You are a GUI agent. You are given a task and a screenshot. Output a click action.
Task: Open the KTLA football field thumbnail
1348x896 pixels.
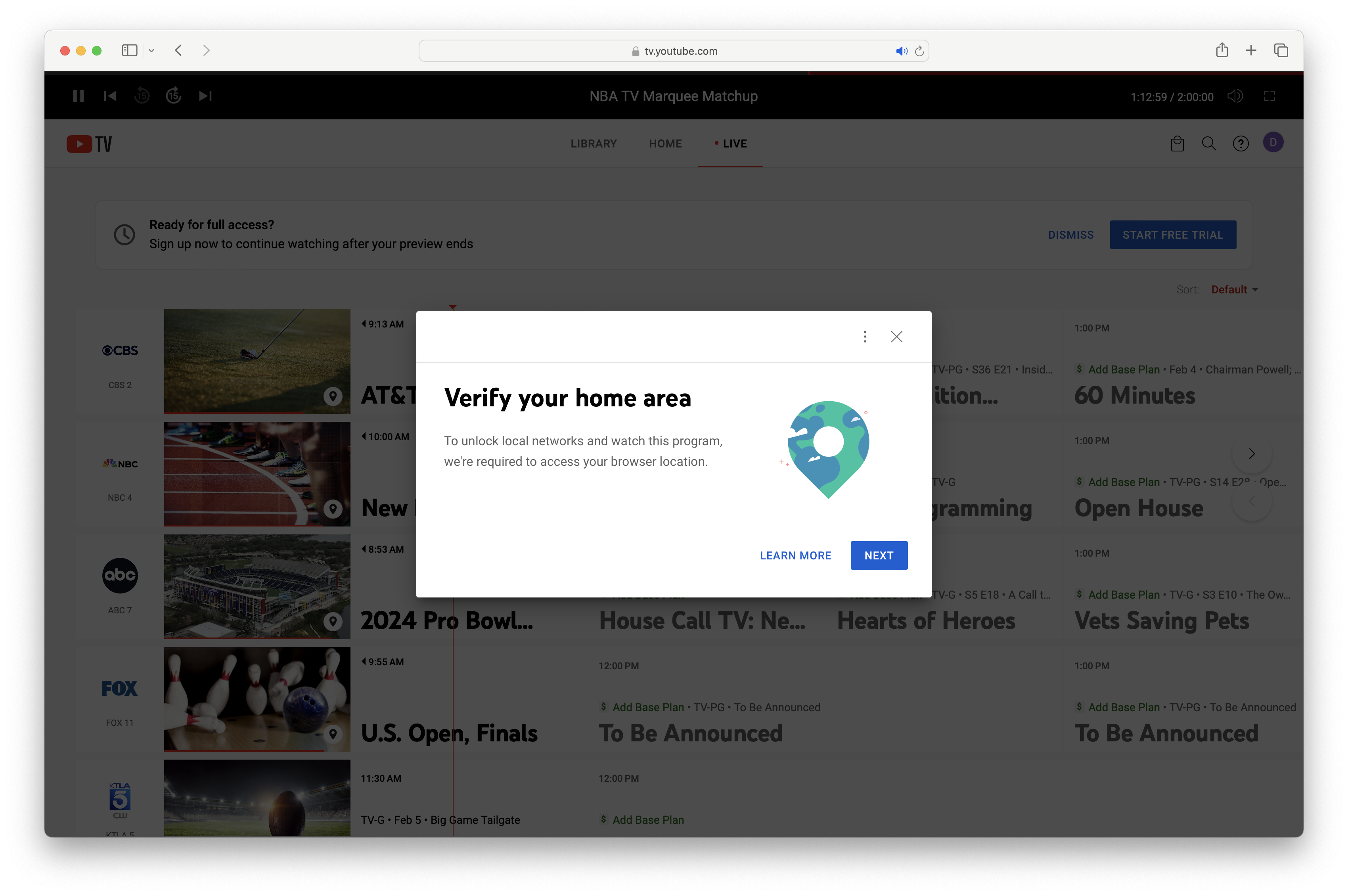coord(257,798)
